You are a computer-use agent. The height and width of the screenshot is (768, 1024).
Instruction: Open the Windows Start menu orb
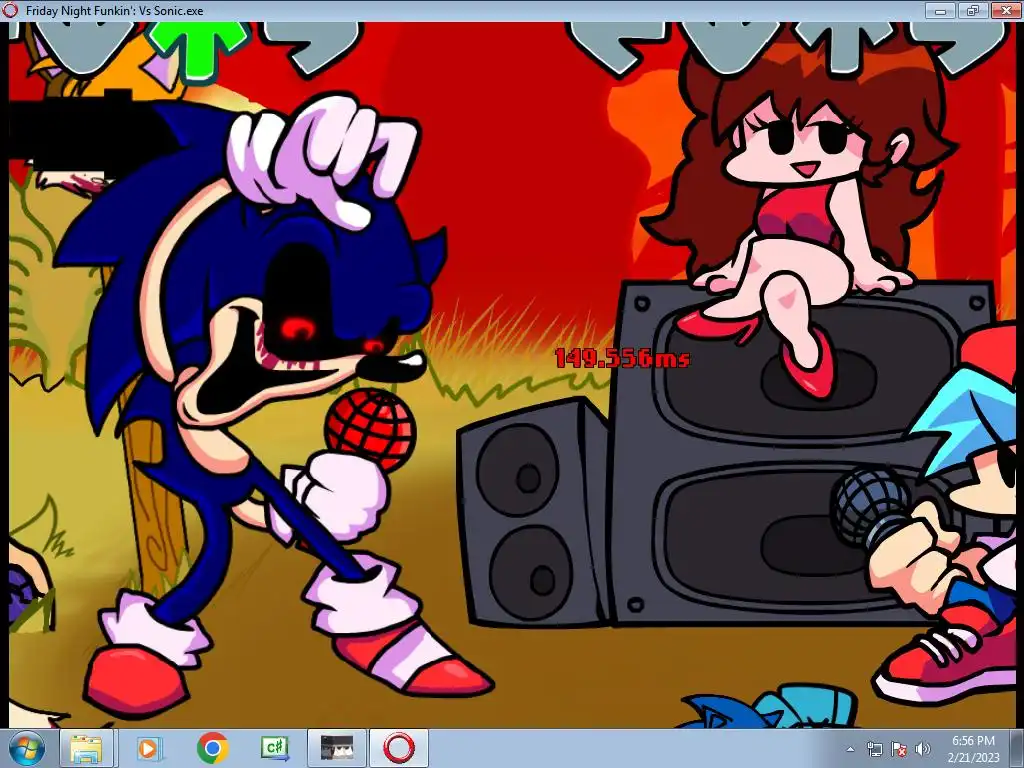[27, 748]
